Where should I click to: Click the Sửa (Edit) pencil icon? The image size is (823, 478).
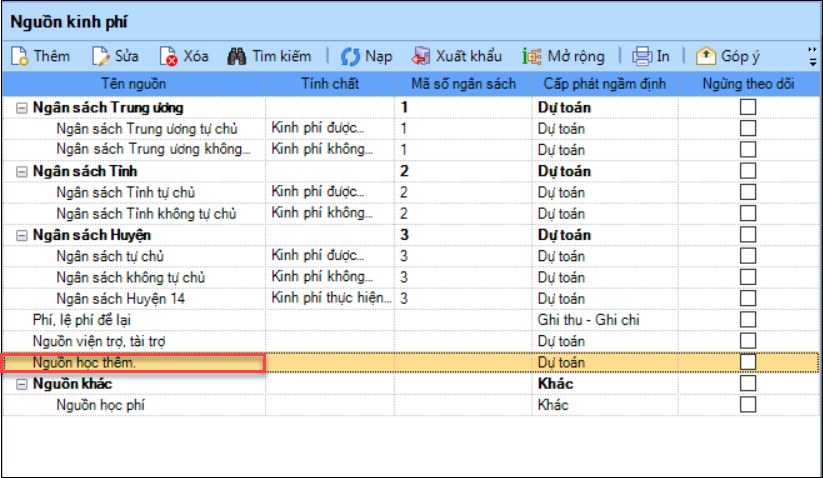click(101, 56)
